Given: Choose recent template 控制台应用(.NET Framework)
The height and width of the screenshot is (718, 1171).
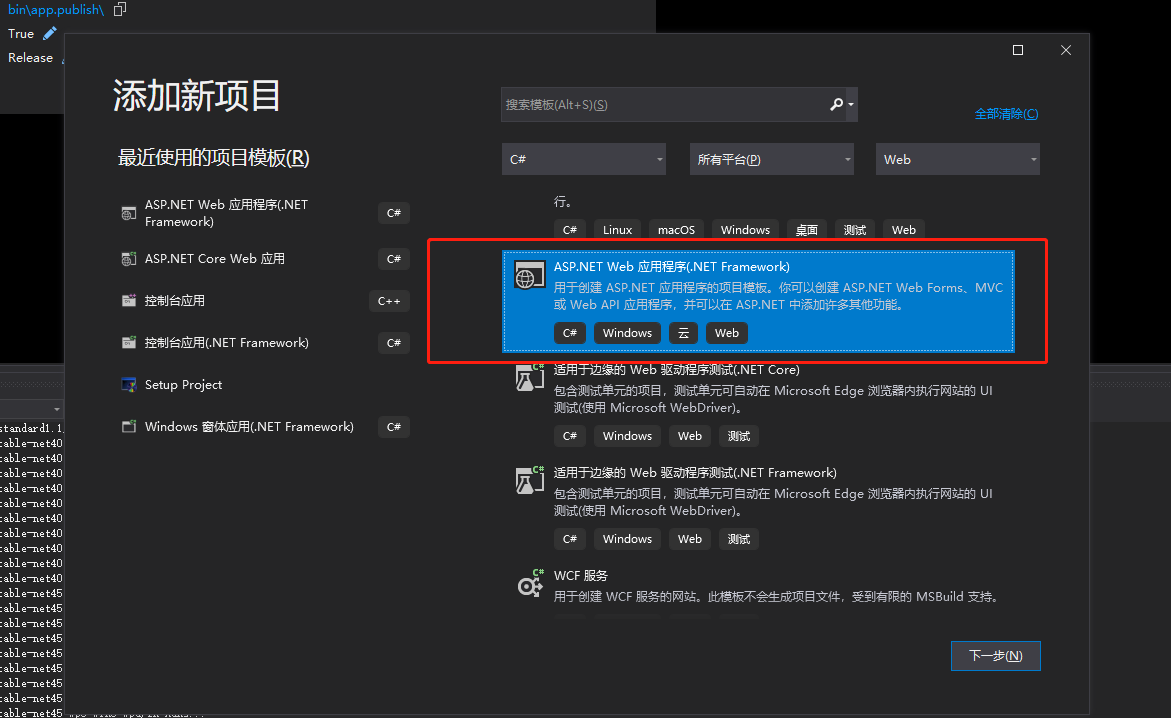Looking at the screenshot, I should click(264, 342).
